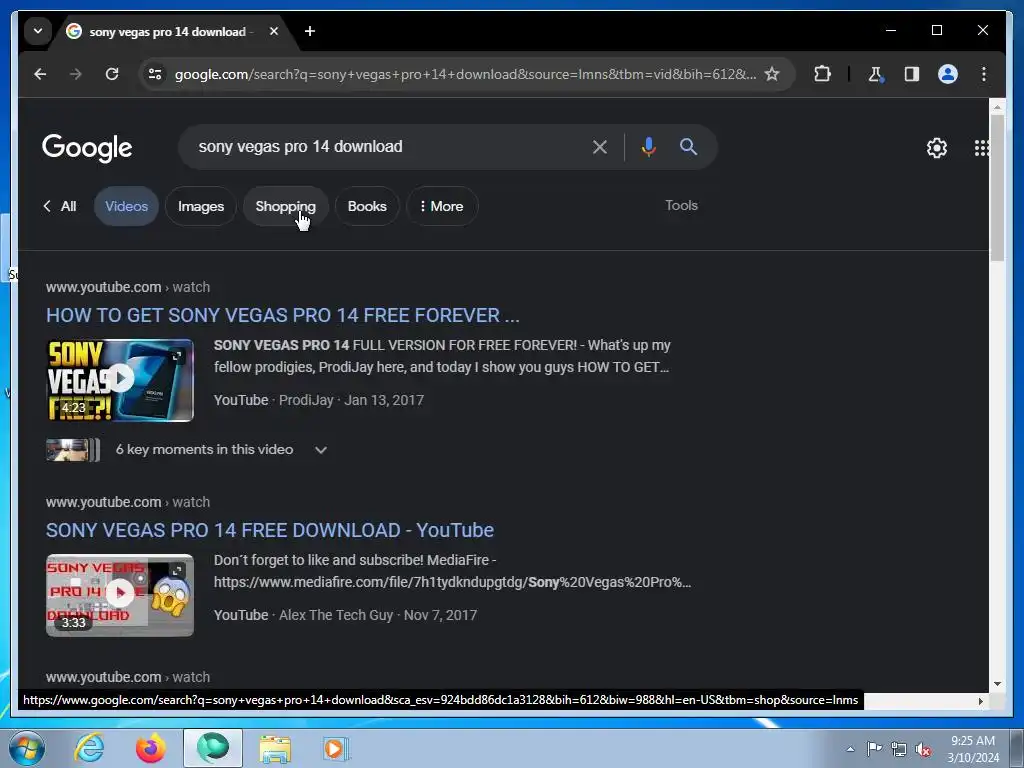Open network status tray icon
This screenshot has height=768, width=1024.
point(899,749)
